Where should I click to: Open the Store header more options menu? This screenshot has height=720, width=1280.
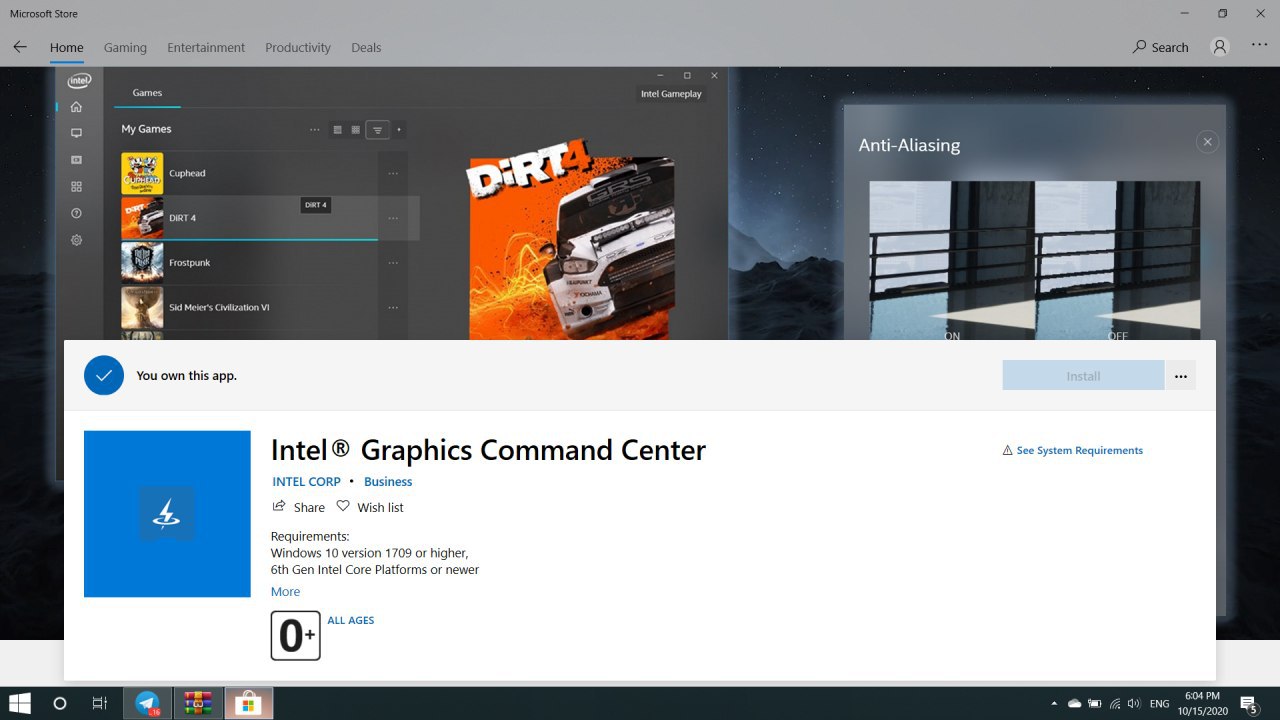click(1259, 46)
